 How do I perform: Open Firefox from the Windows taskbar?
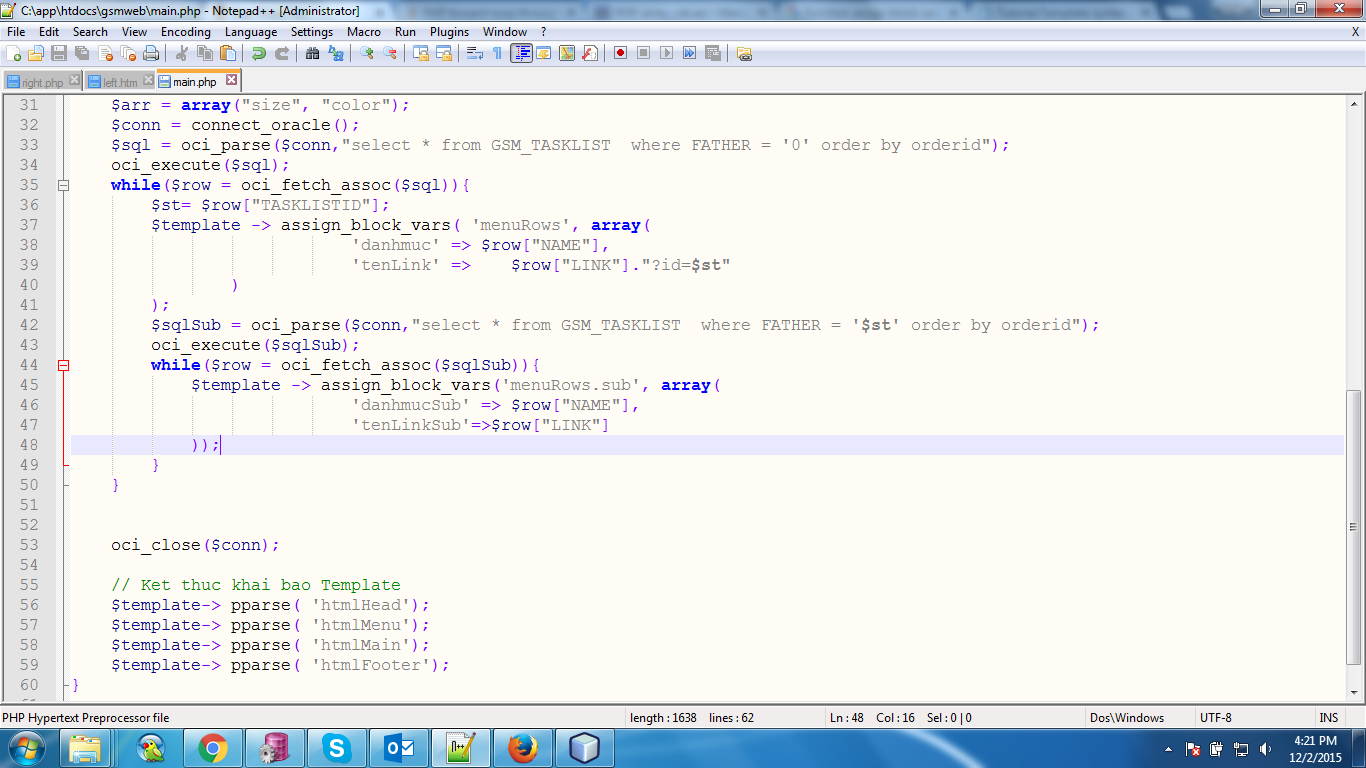point(522,748)
